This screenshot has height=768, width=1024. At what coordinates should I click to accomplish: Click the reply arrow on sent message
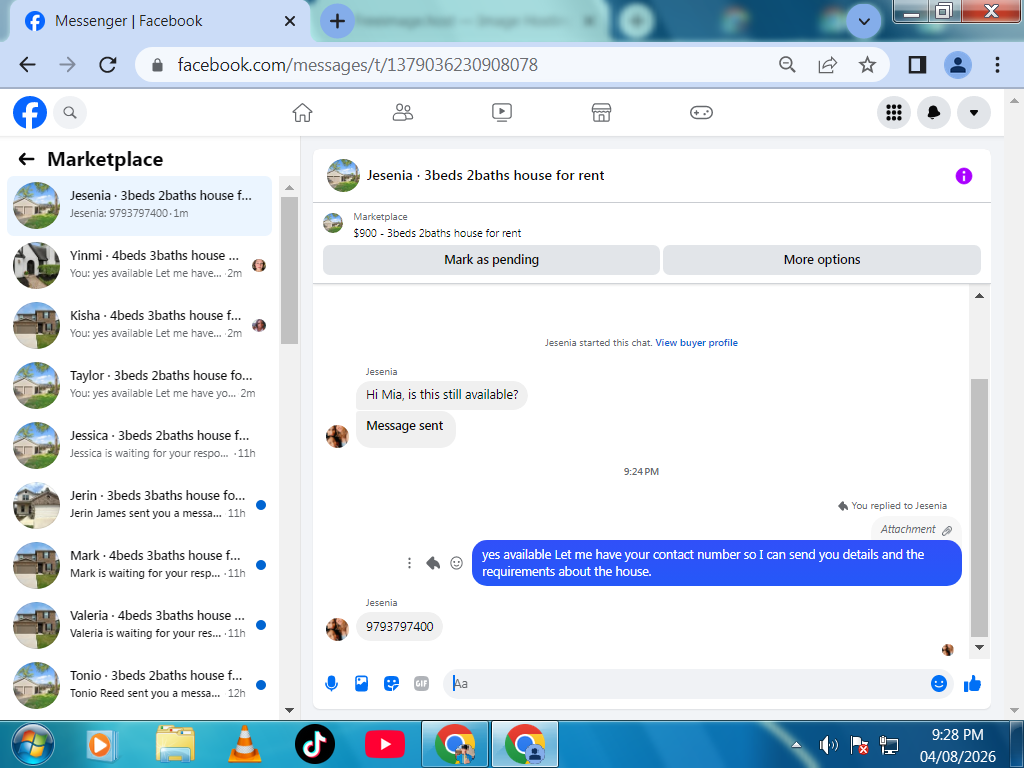coord(433,563)
